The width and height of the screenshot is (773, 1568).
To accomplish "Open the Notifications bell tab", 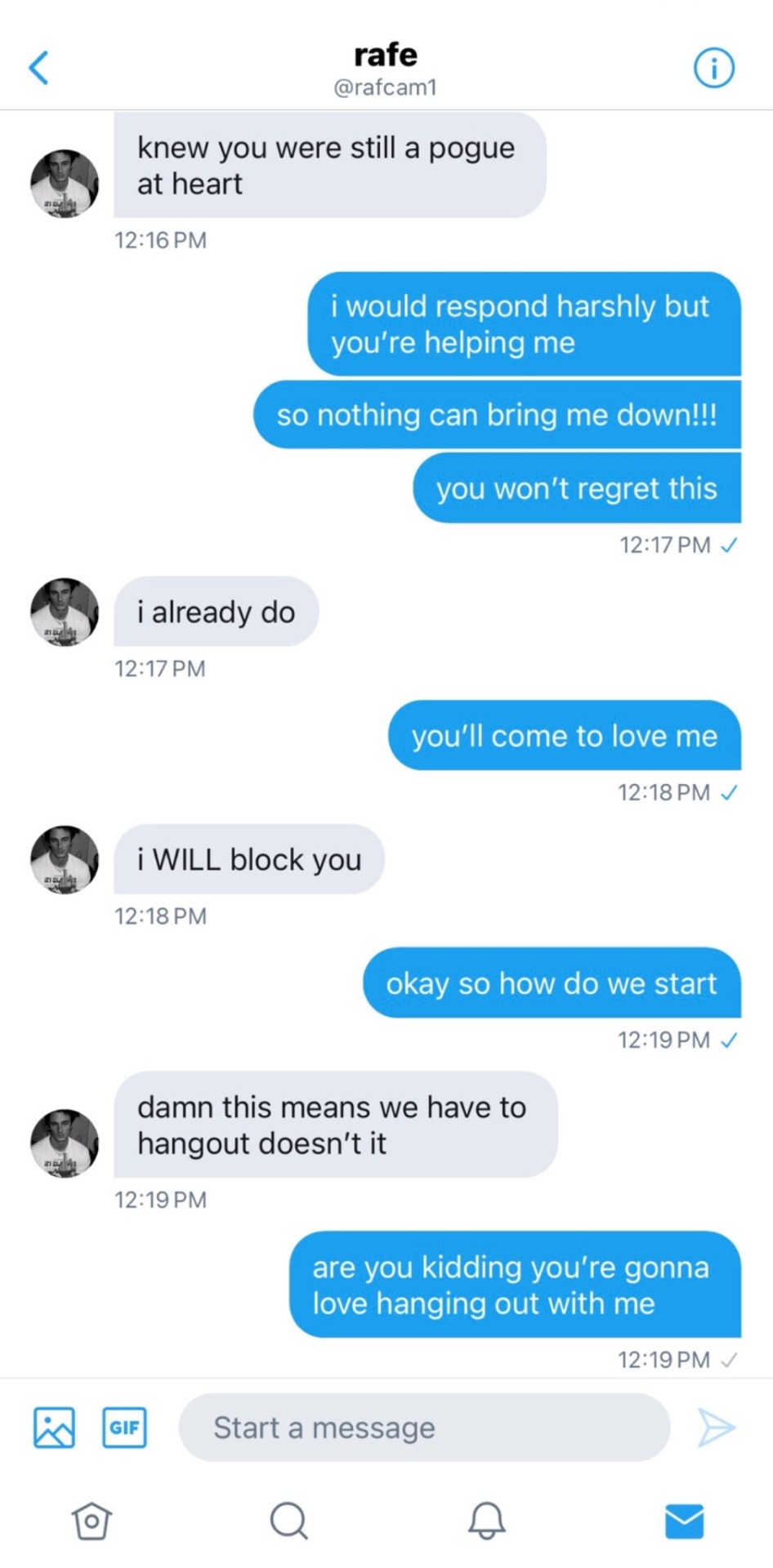I will point(486,1521).
